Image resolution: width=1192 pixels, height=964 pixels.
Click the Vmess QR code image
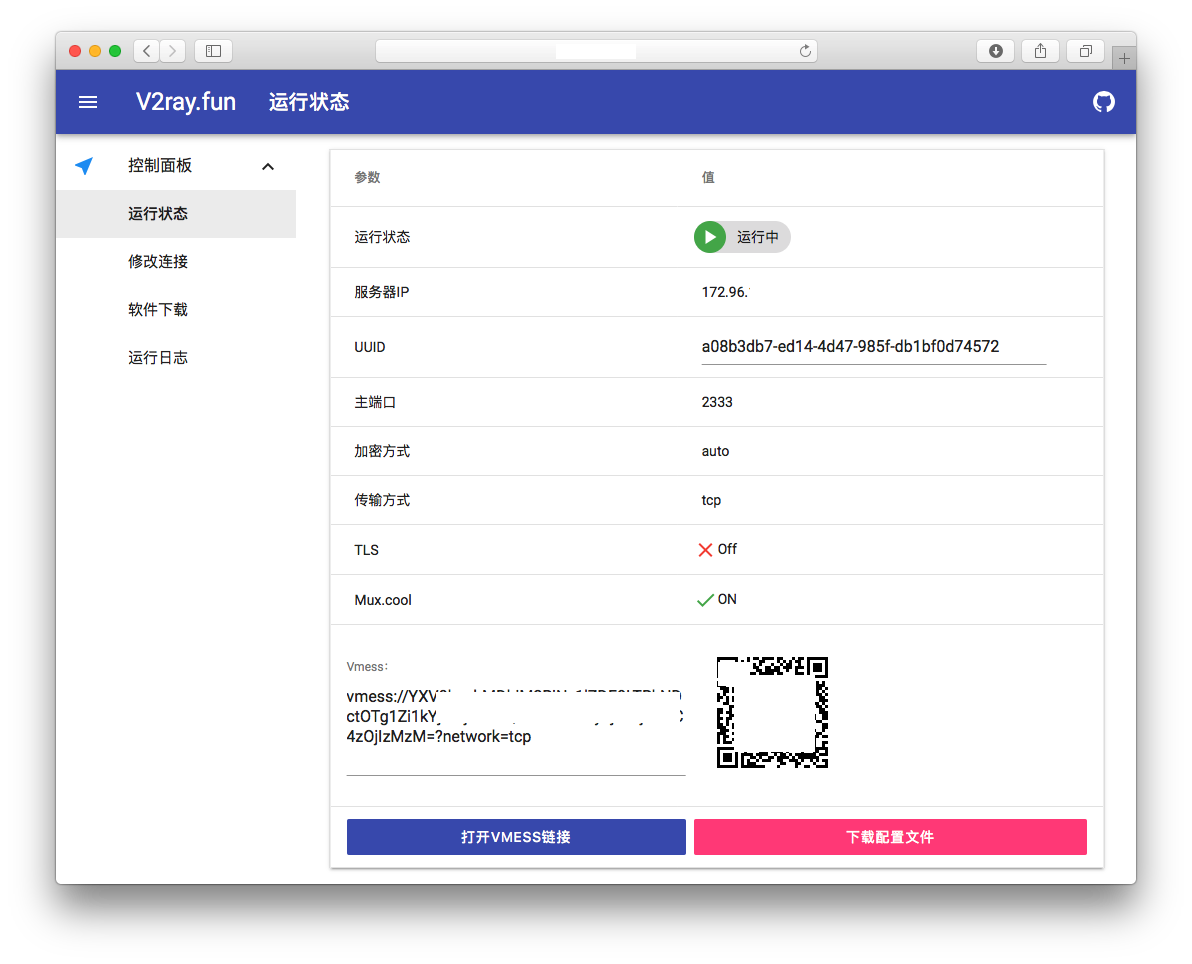tap(772, 712)
